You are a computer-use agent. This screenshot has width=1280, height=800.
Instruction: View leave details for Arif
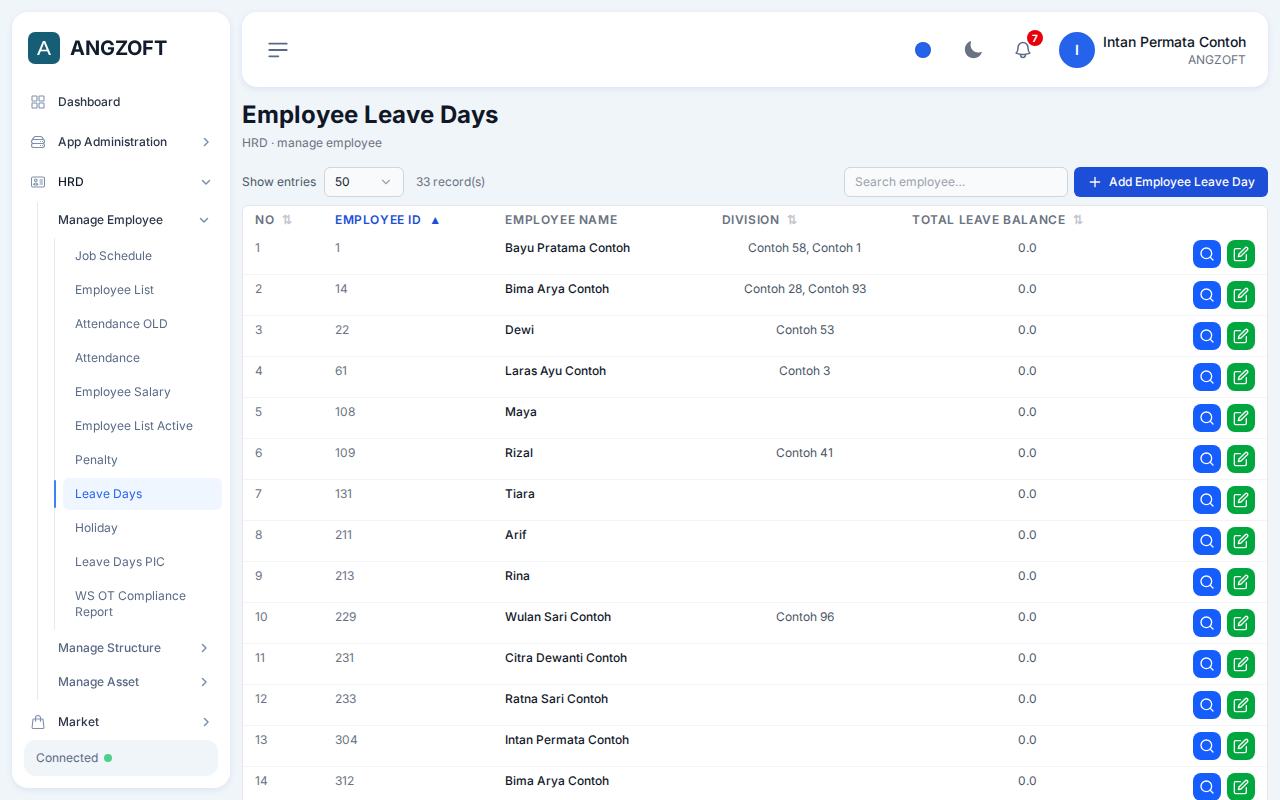[1207, 541]
